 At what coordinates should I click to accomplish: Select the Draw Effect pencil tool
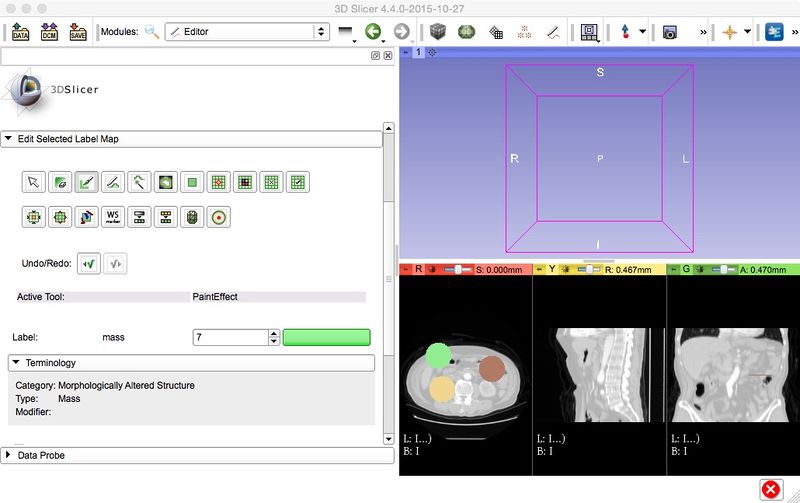click(113, 182)
